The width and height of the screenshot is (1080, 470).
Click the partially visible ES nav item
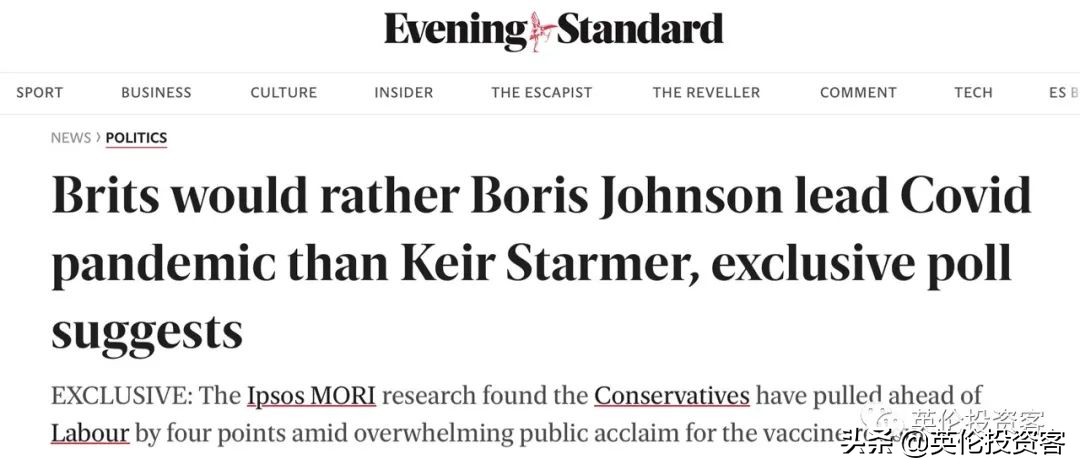1063,92
